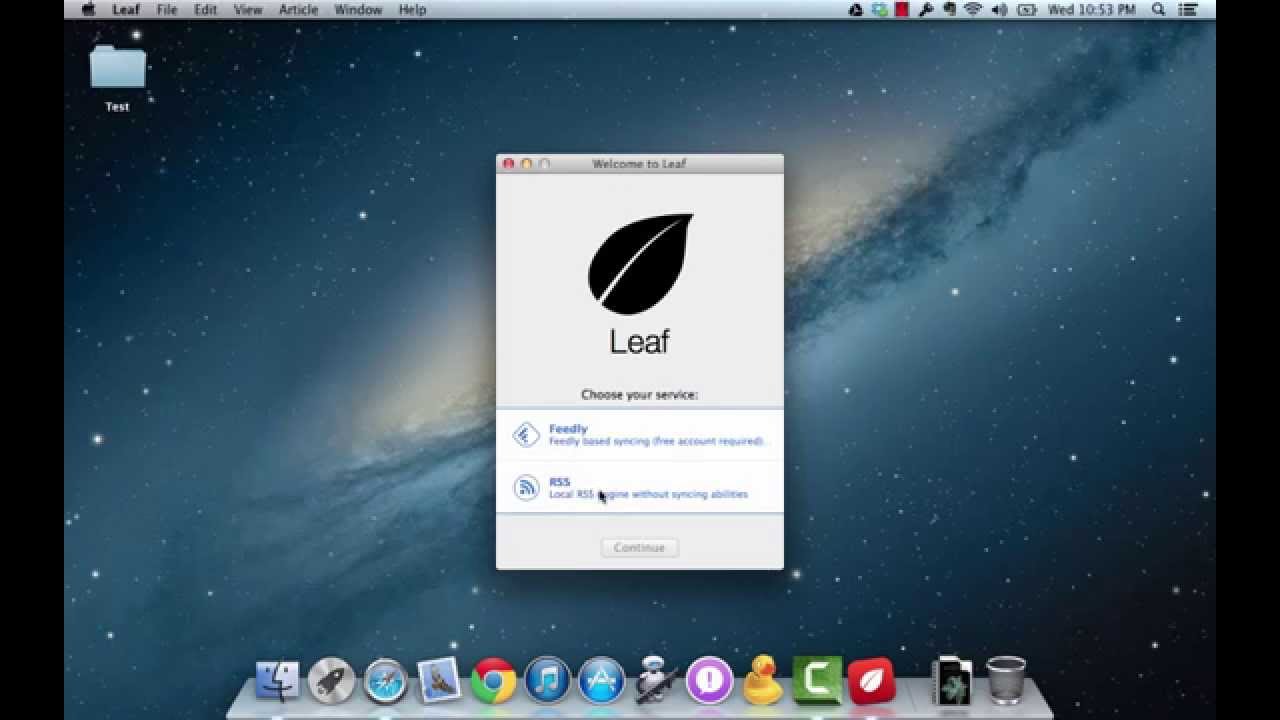The height and width of the screenshot is (720, 1280).
Task: Choose the Feedly title text
Action: tap(568, 429)
